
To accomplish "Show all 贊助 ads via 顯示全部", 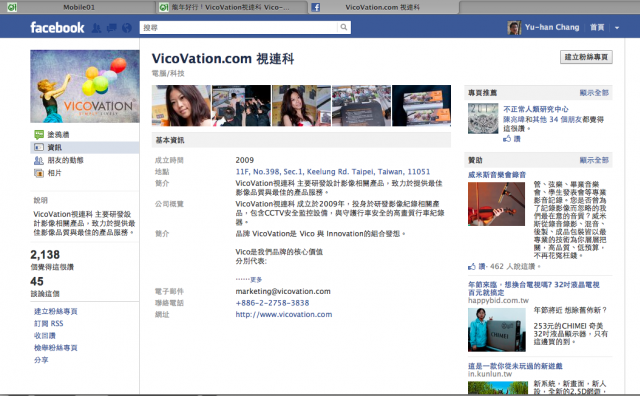I will point(594,160).
